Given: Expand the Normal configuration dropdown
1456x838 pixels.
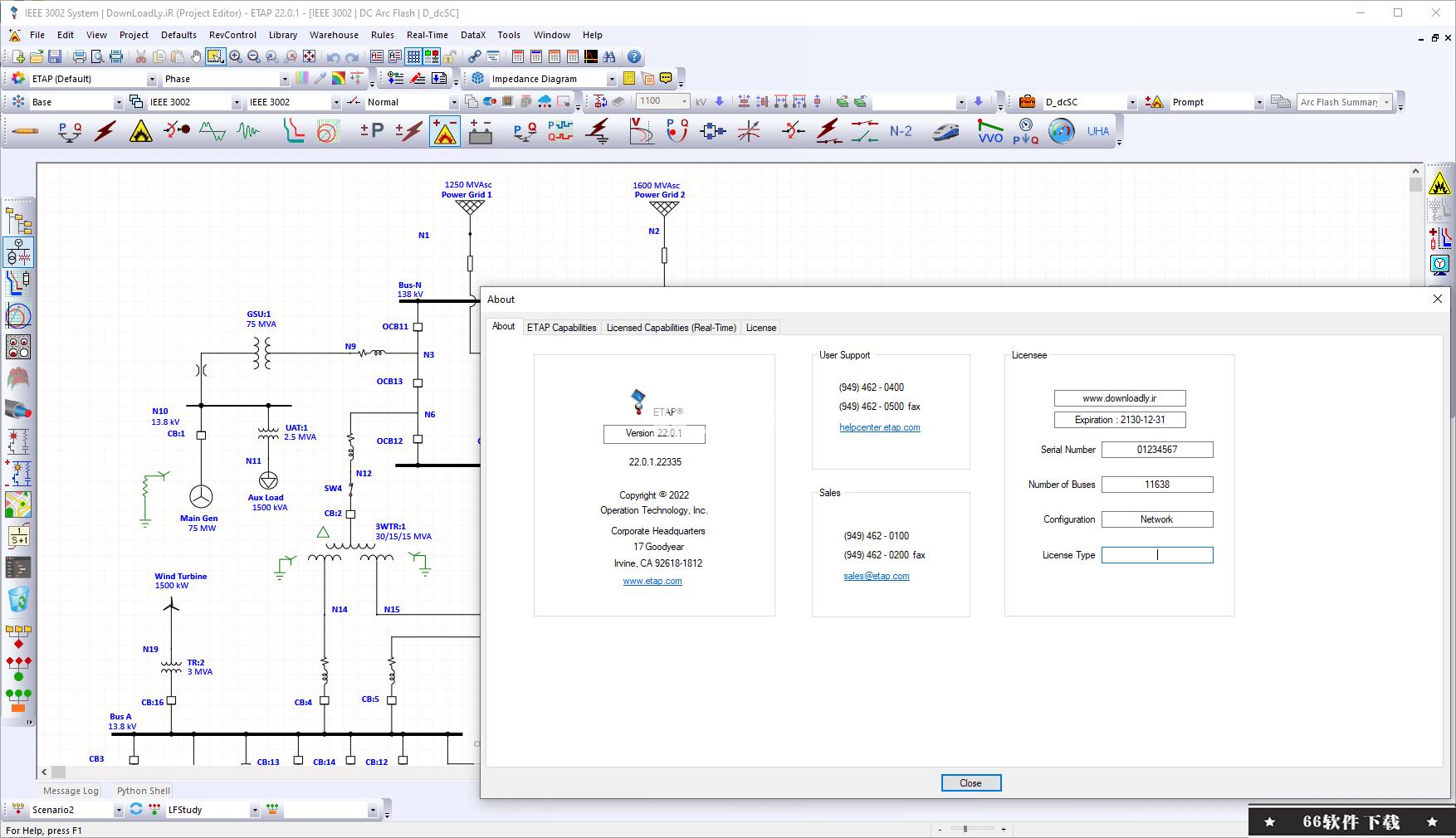Looking at the screenshot, I should (453, 102).
